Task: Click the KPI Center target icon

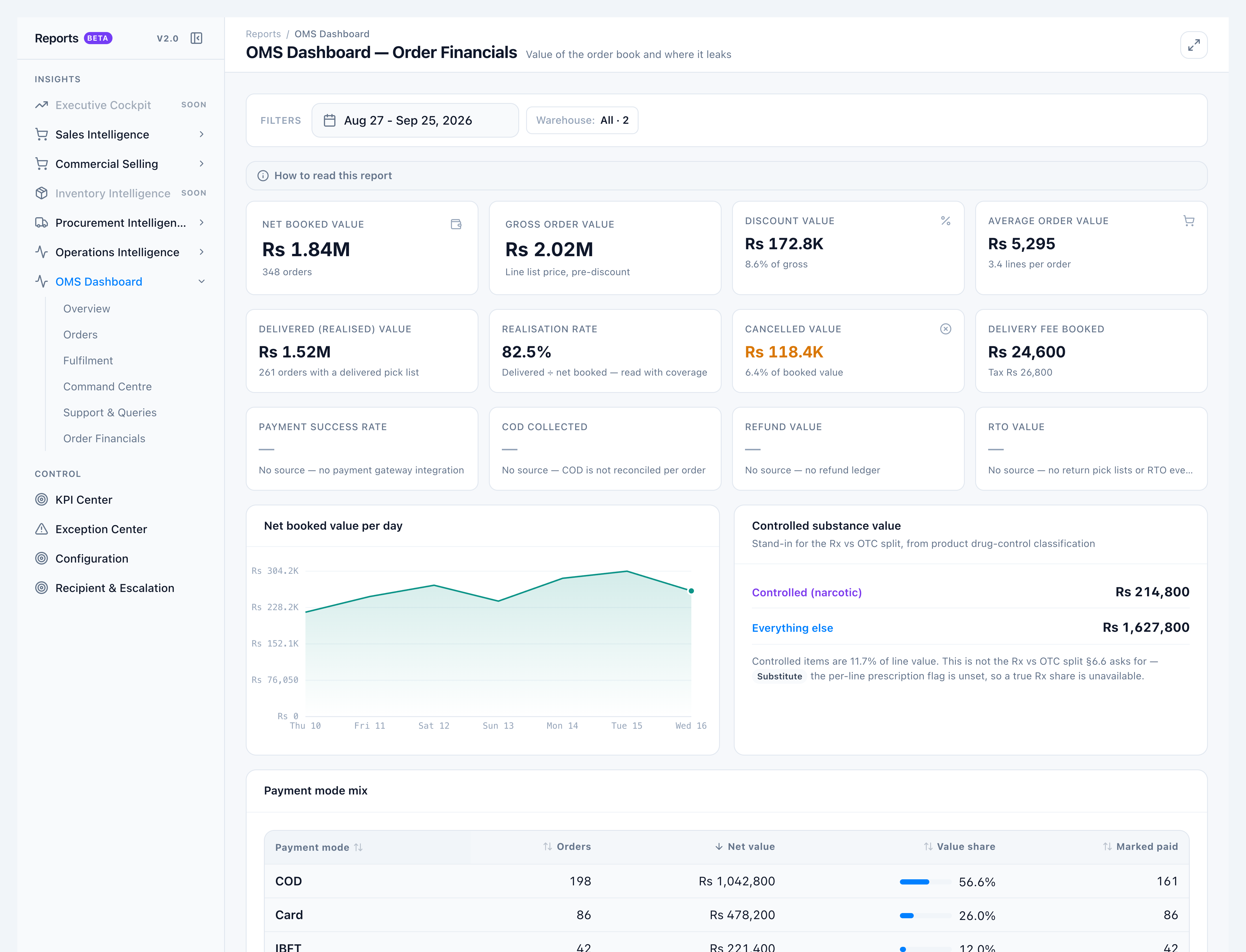Action: [41, 500]
